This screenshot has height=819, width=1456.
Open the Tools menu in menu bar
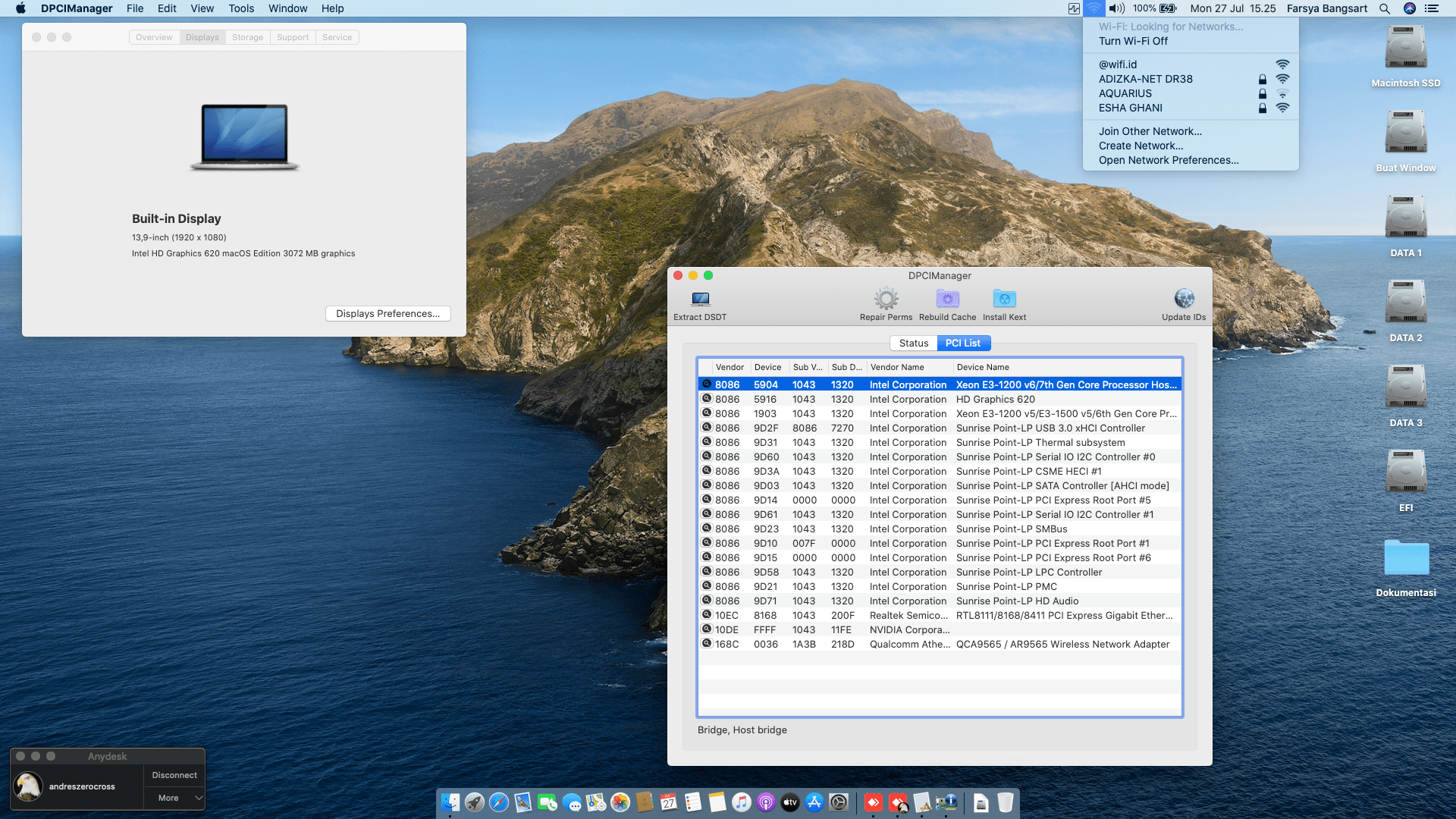coord(241,8)
